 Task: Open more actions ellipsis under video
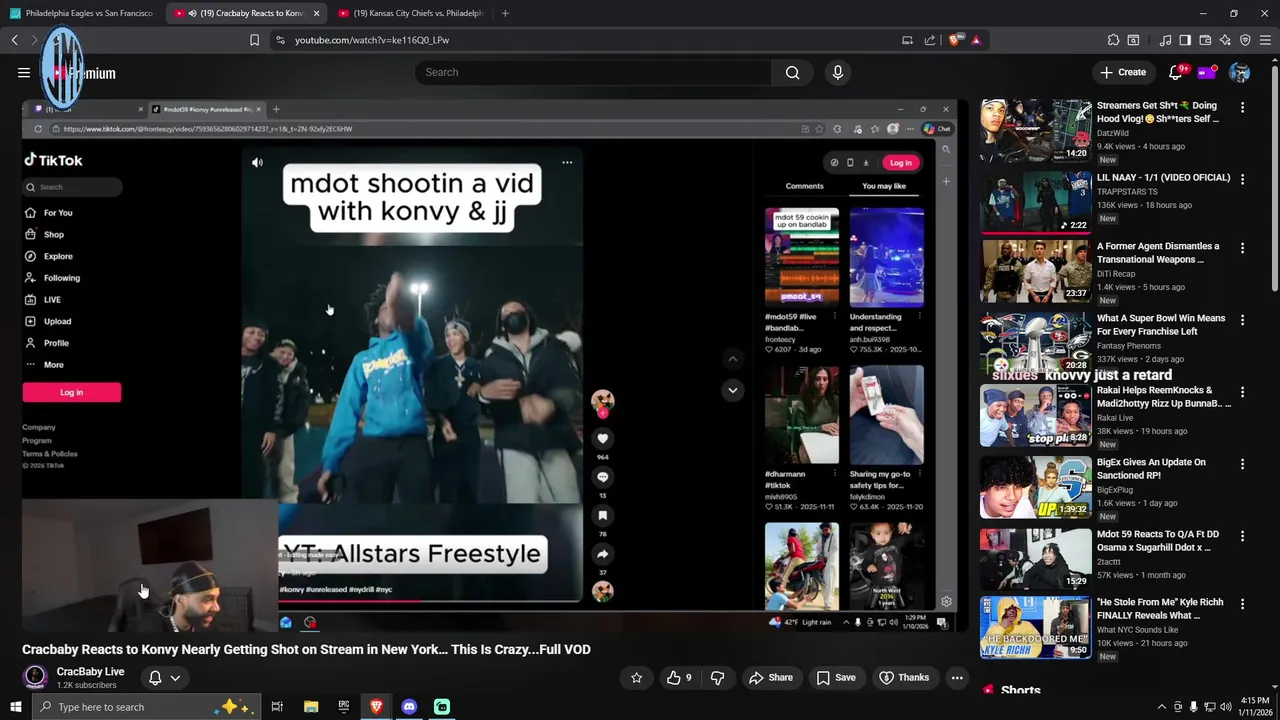957,677
